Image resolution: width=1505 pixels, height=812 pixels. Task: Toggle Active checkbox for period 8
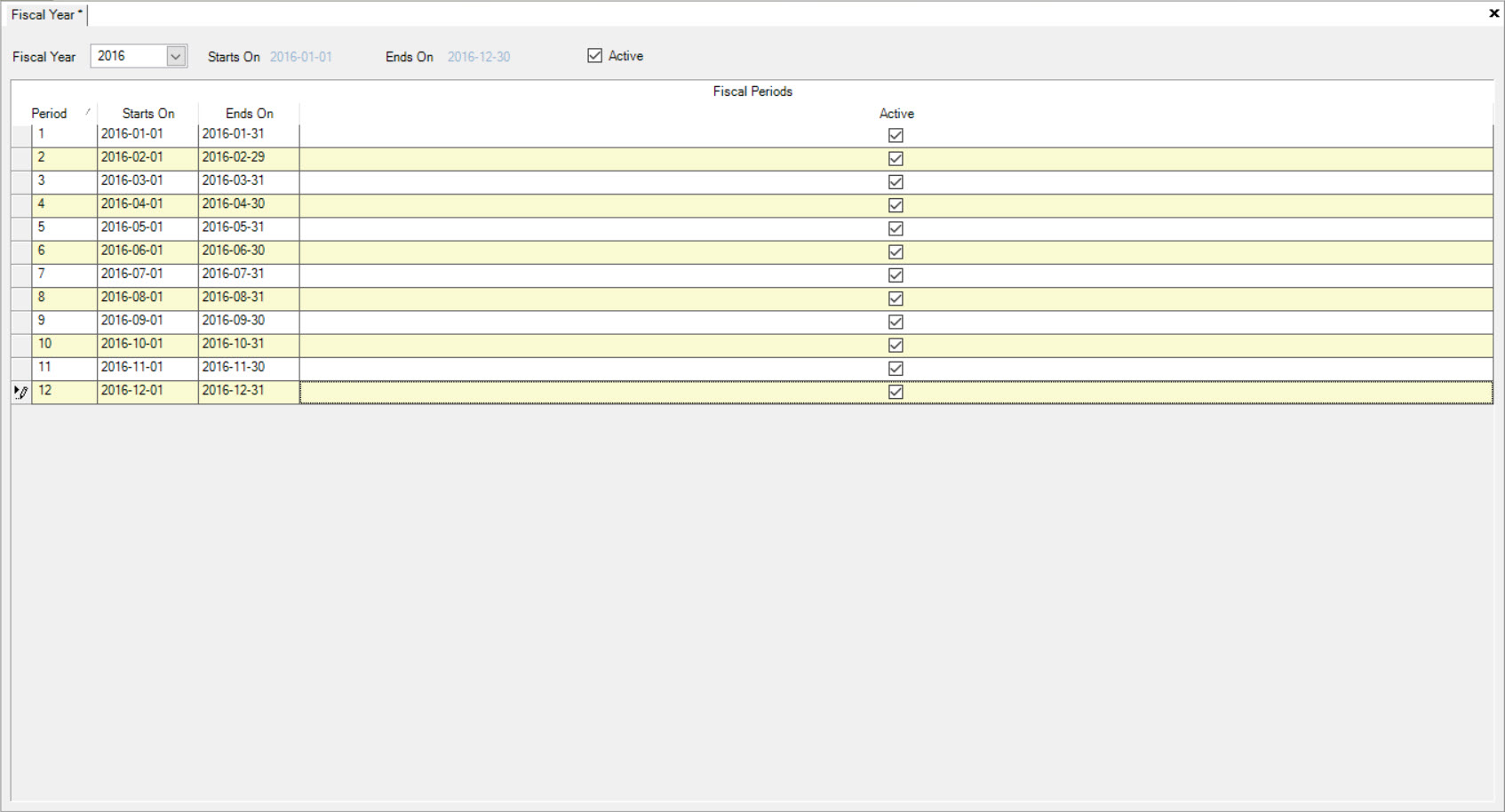[896, 299]
